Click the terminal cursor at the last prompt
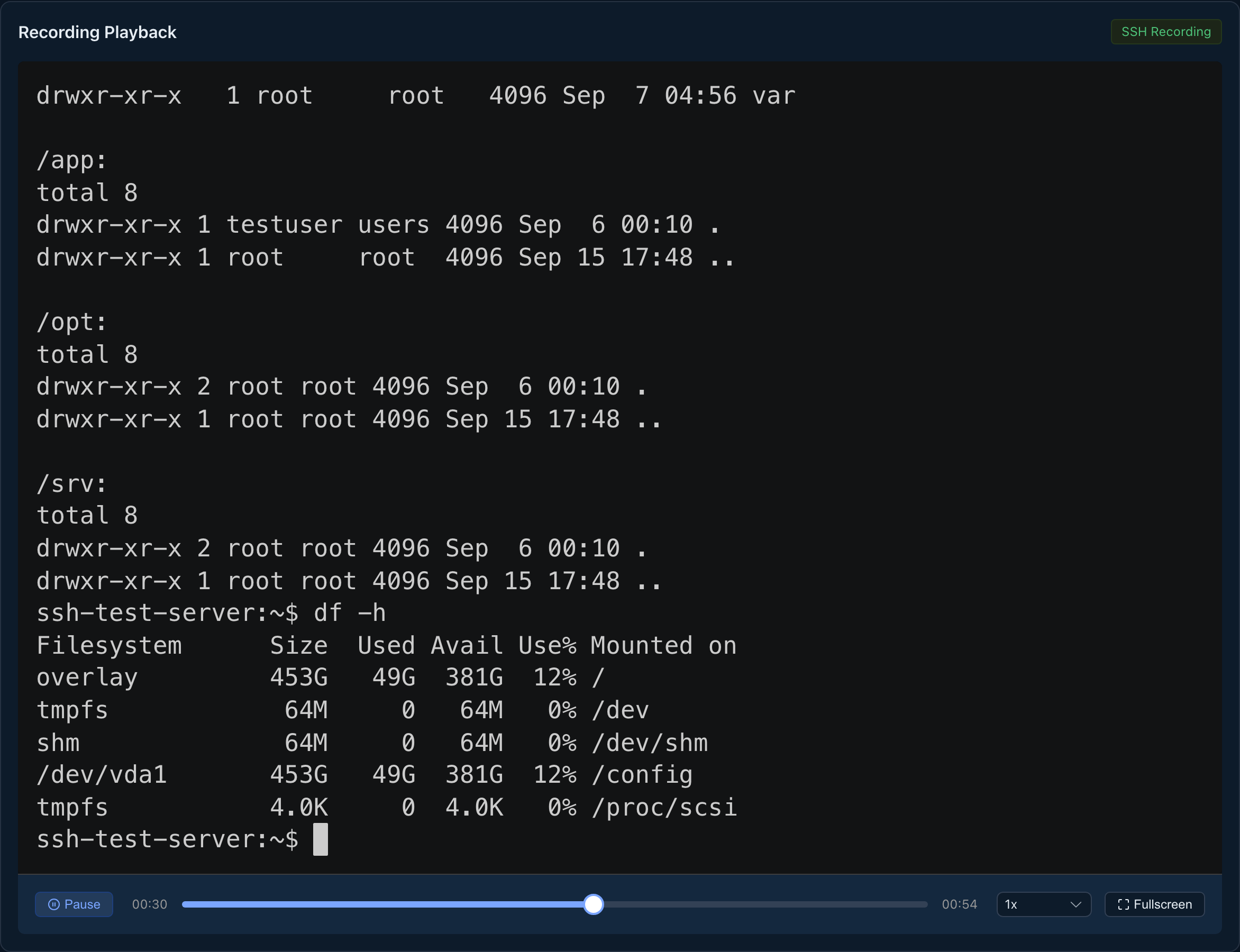The width and height of the screenshot is (1240, 952). click(x=320, y=839)
